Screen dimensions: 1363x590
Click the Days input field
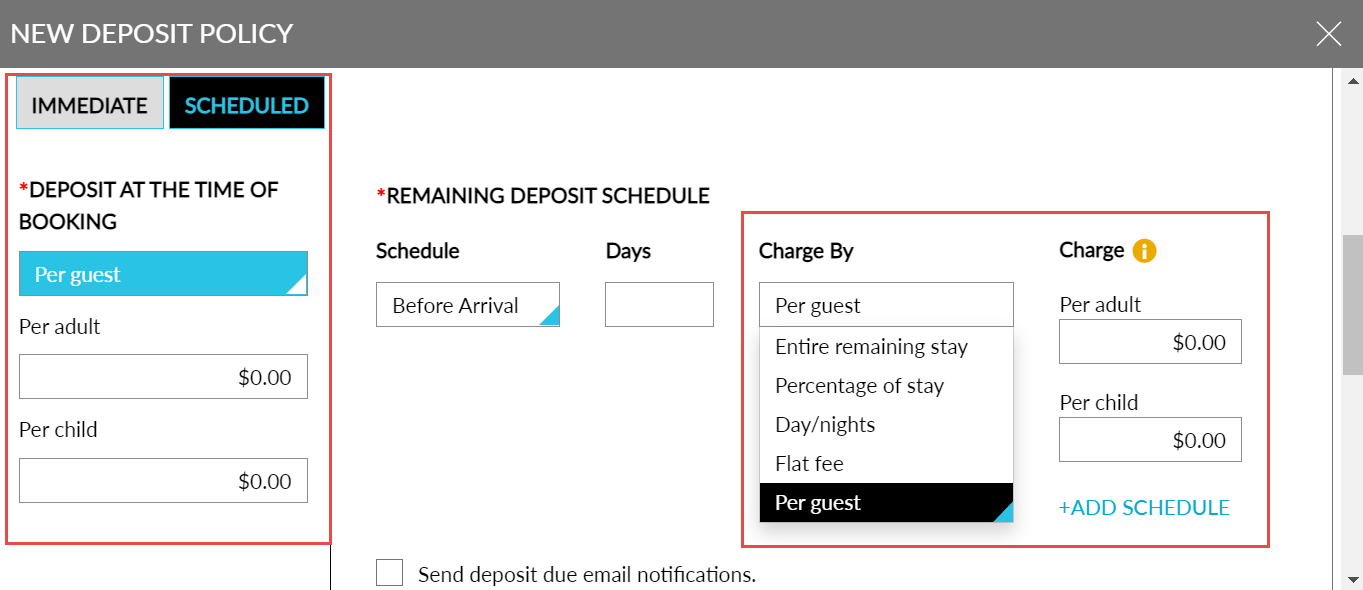[658, 304]
